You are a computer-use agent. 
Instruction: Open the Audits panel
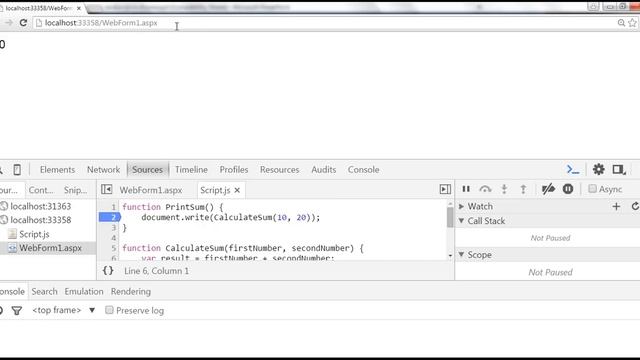pyautogui.click(x=324, y=169)
